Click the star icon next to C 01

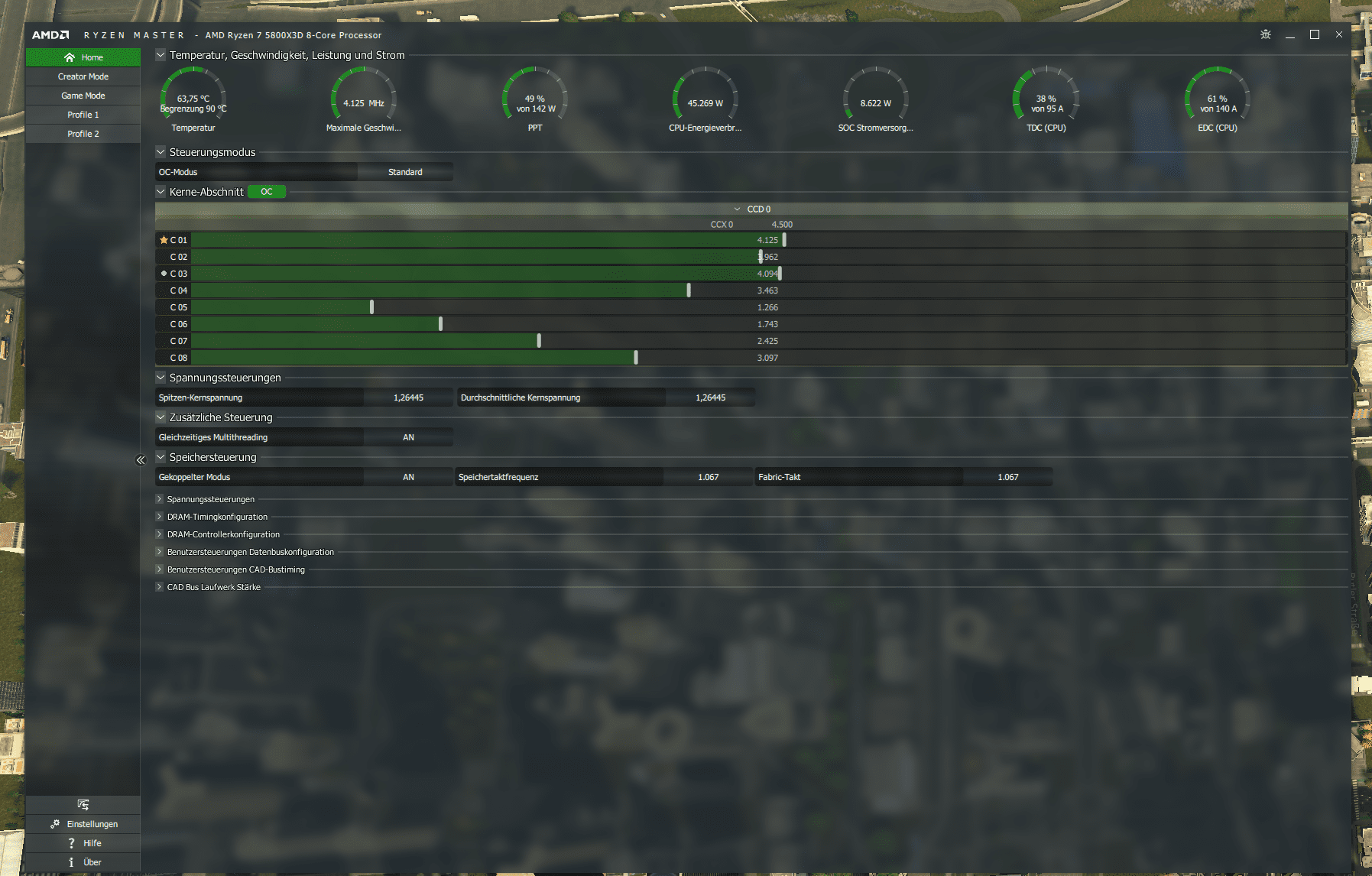[x=164, y=240]
